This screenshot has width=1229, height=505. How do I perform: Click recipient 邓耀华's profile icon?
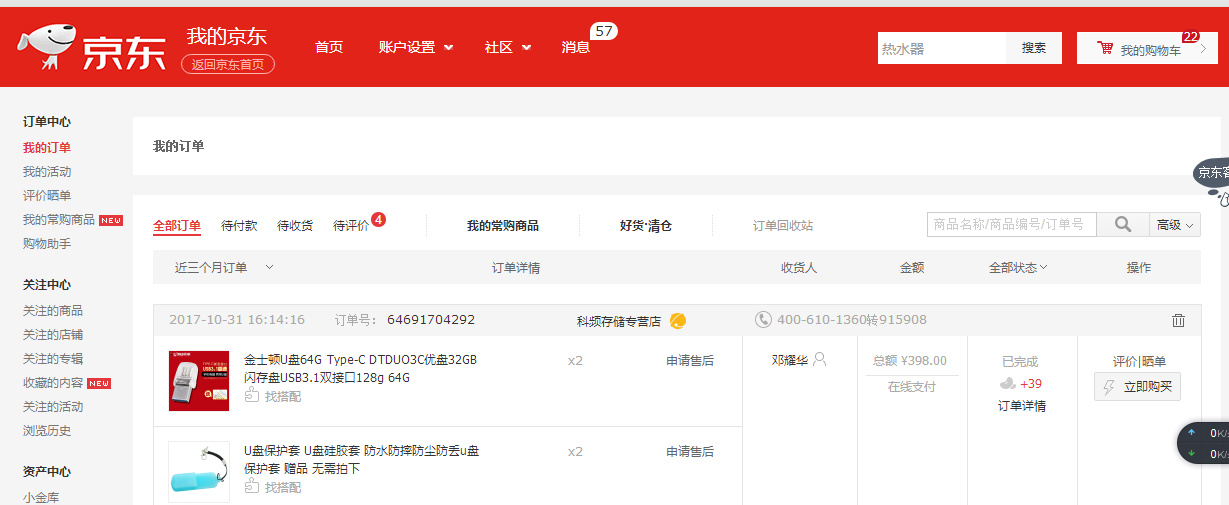(x=820, y=360)
